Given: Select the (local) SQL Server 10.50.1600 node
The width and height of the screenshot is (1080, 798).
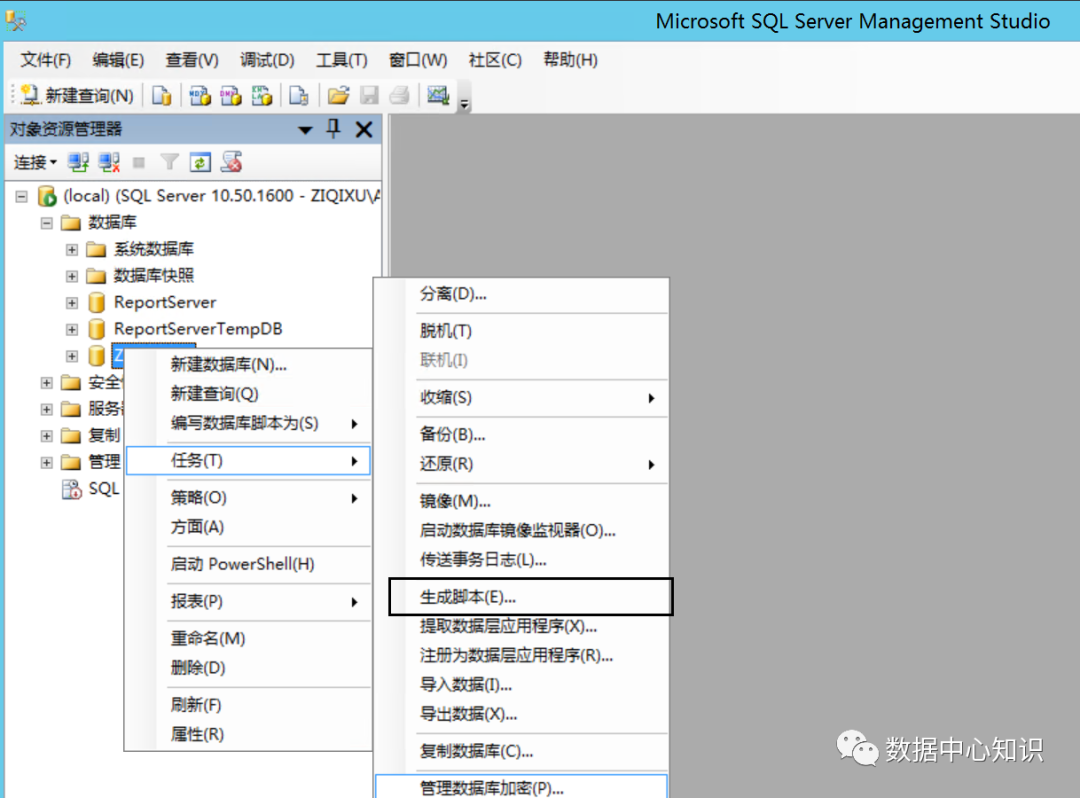Looking at the screenshot, I should click(x=221, y=196).
